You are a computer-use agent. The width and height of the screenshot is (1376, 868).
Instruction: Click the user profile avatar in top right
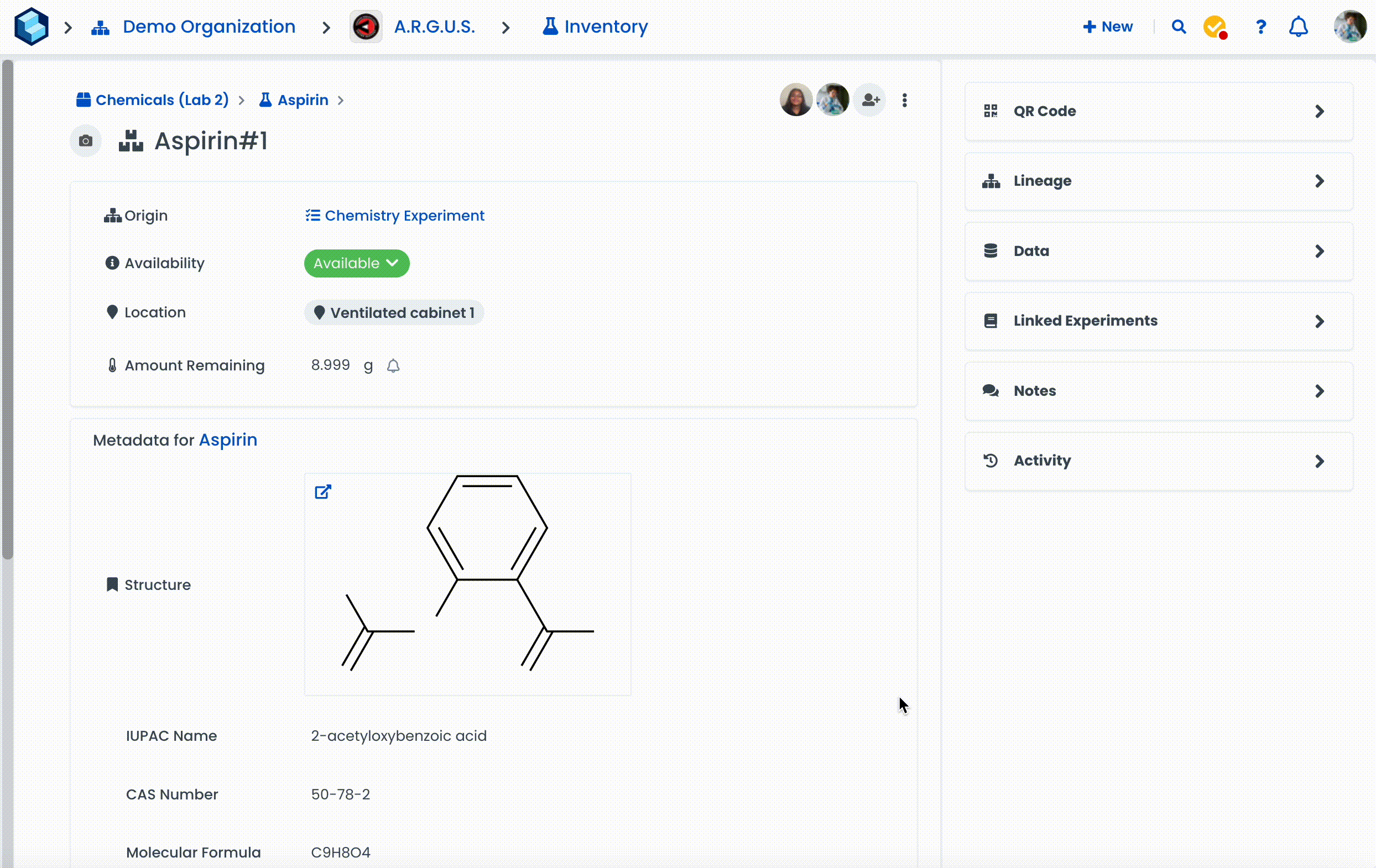coord(1349,27)
